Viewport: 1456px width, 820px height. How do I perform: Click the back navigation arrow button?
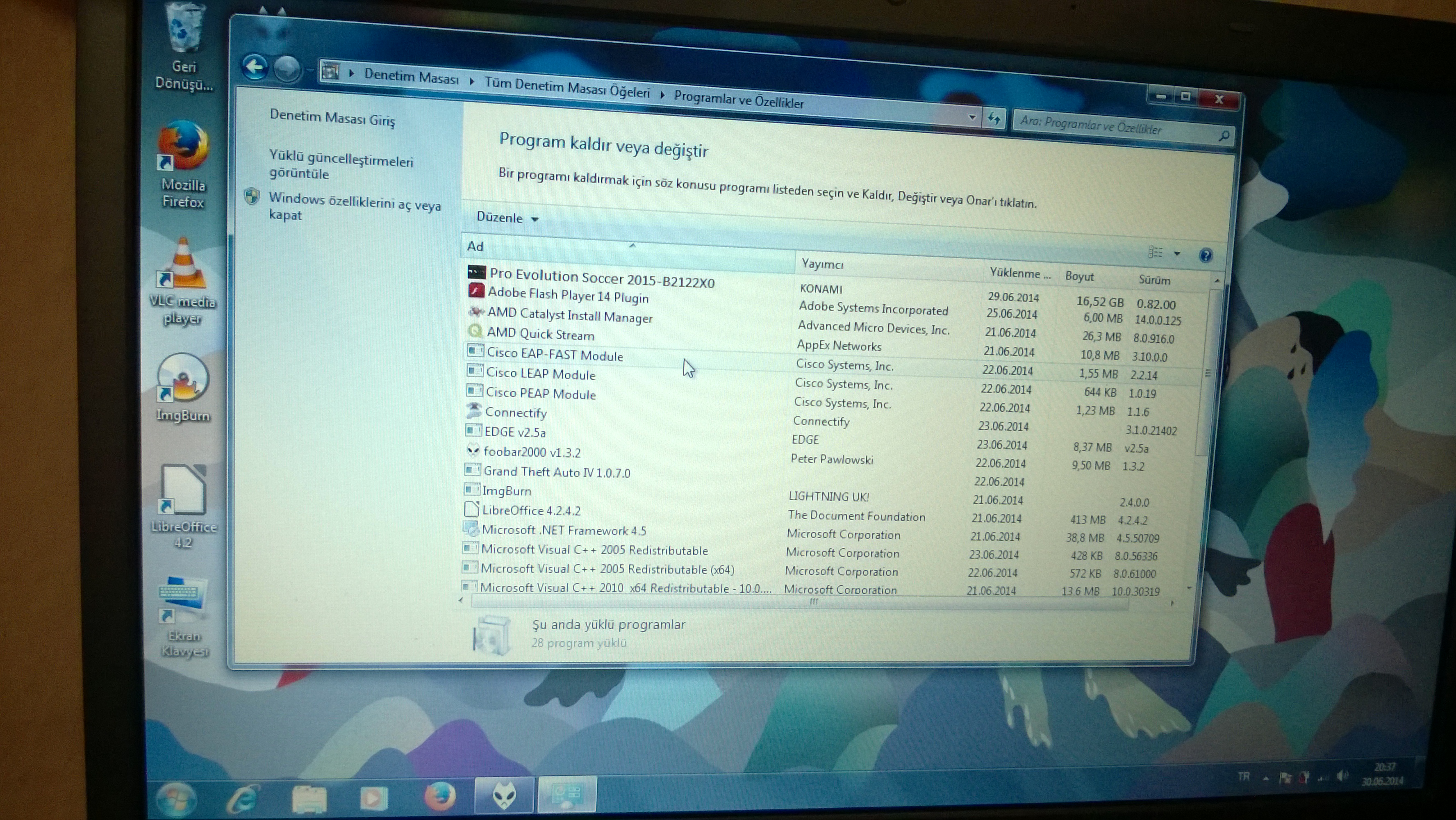click(x=255, y=67)
